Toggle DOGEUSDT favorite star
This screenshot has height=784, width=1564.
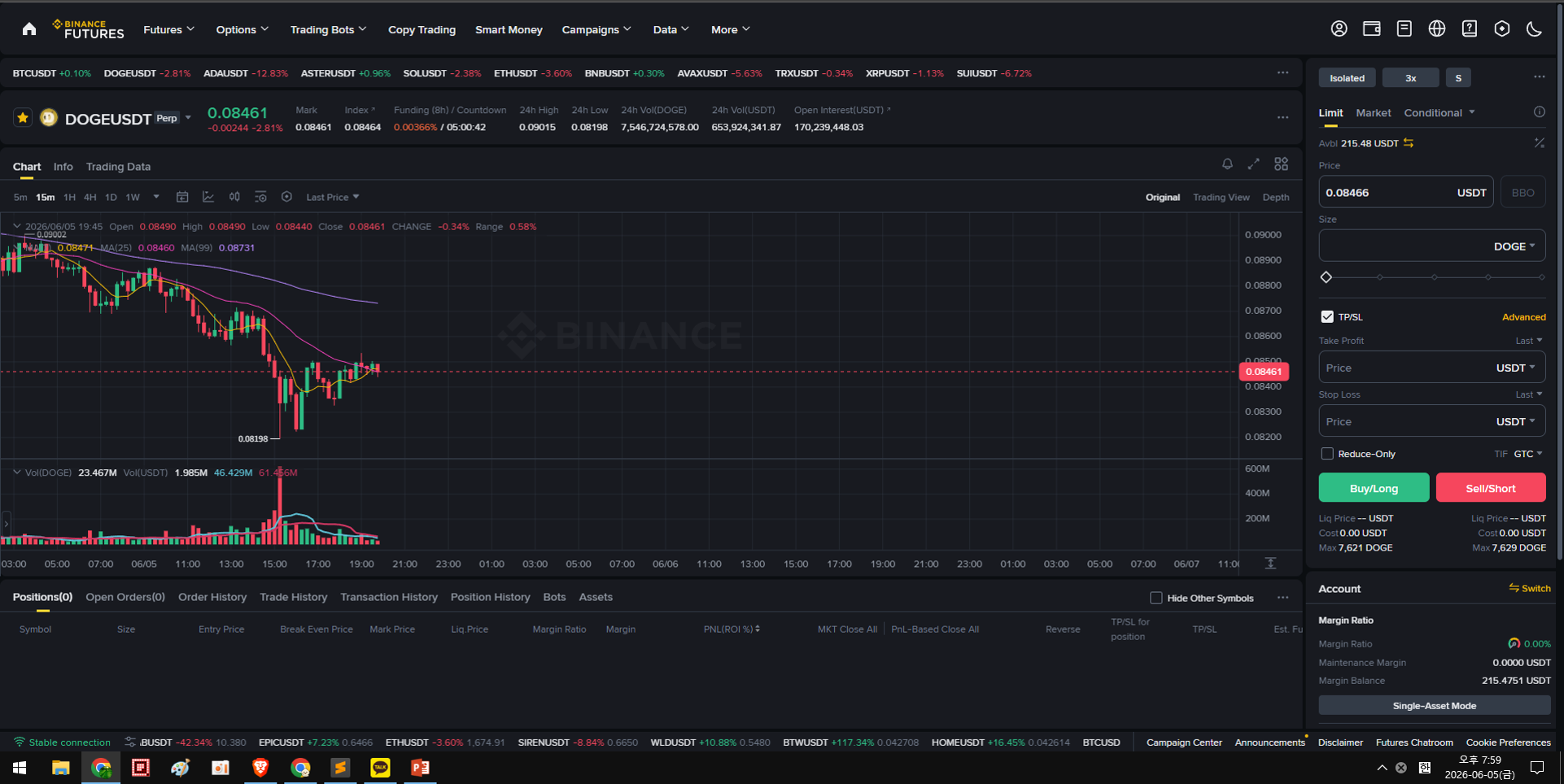(23, 118)
